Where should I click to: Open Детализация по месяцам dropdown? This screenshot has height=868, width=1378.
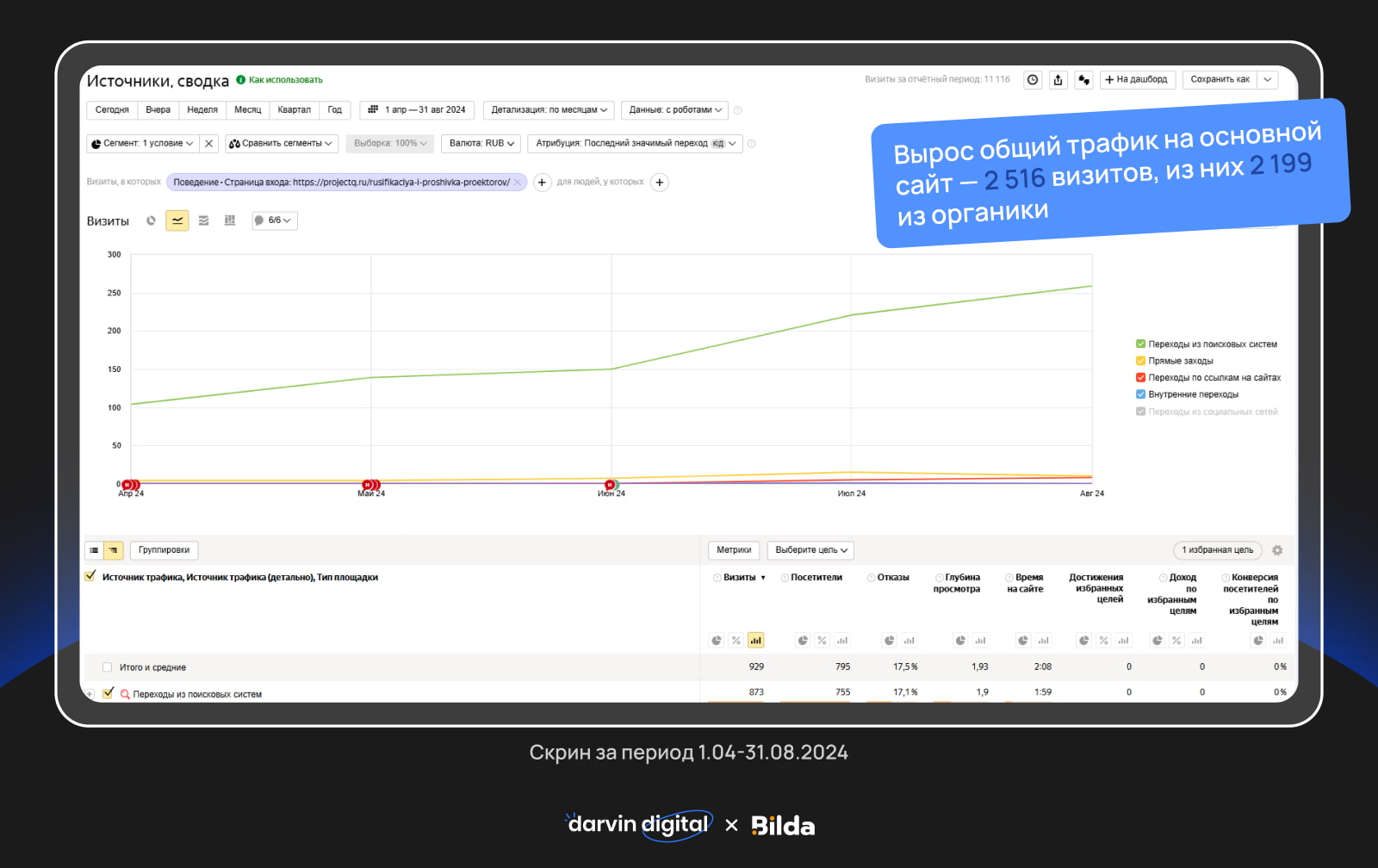coord(549,110)
